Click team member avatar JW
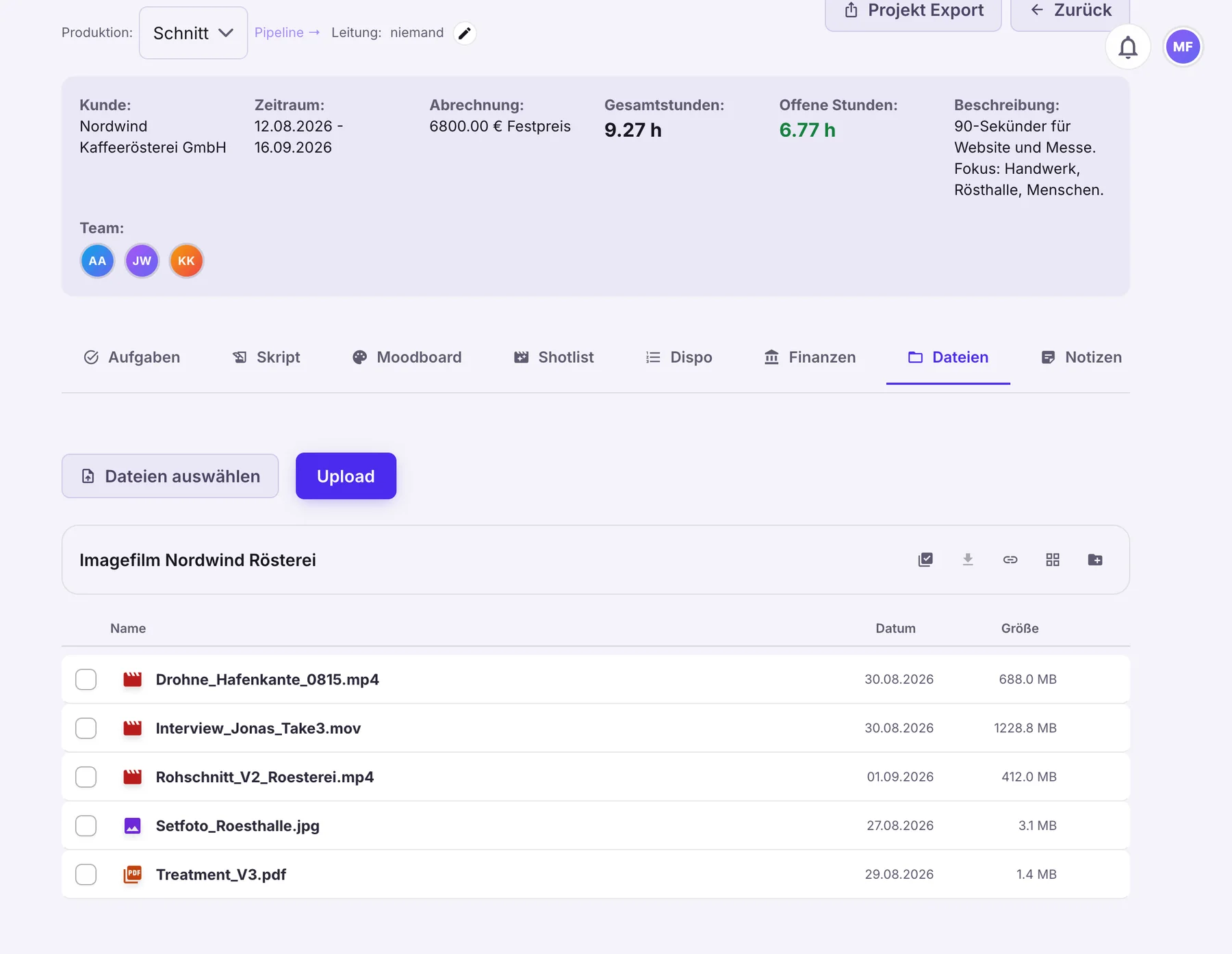The width and height of the screenshot is (1232, 954). [x=142, y=261]
